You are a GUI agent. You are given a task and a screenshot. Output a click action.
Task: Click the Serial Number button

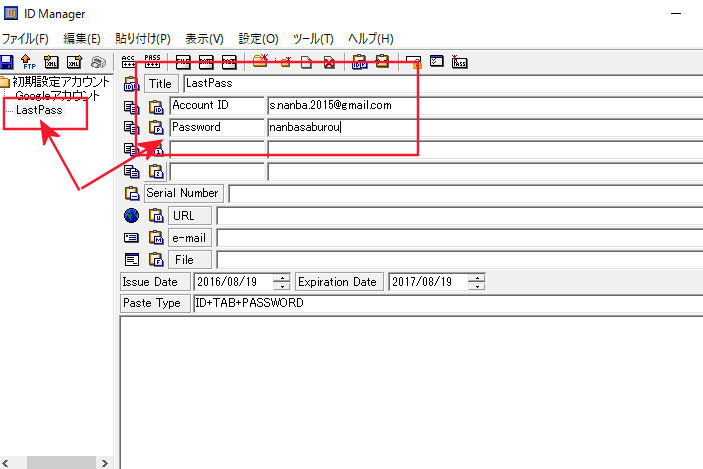183,193
